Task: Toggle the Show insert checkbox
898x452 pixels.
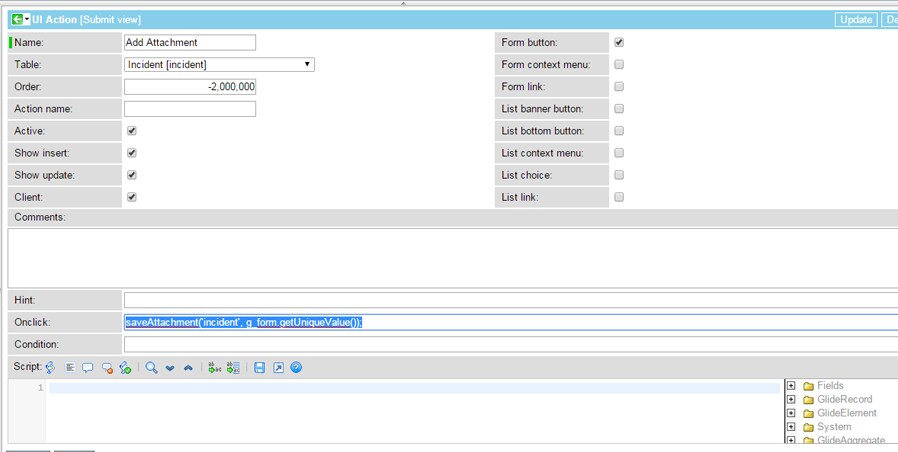Action: [x=132, y=153]
